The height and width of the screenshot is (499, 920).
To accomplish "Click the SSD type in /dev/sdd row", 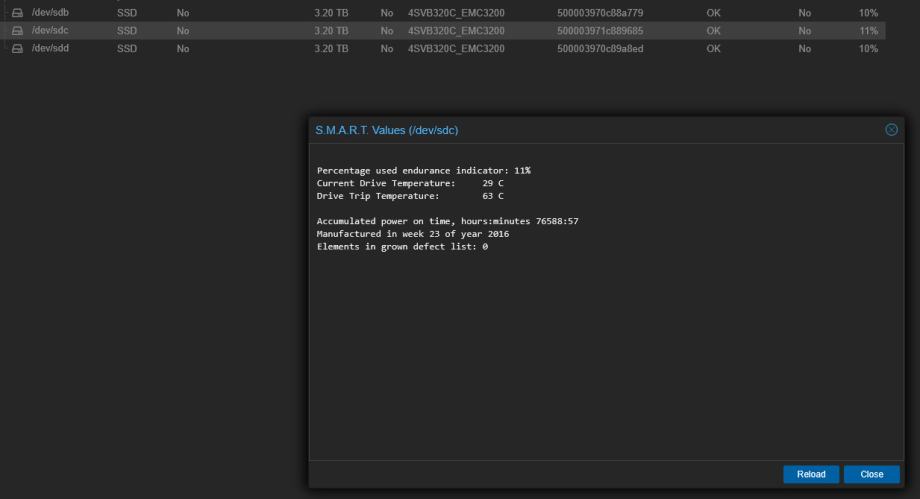I will click(x=127, y=49).
